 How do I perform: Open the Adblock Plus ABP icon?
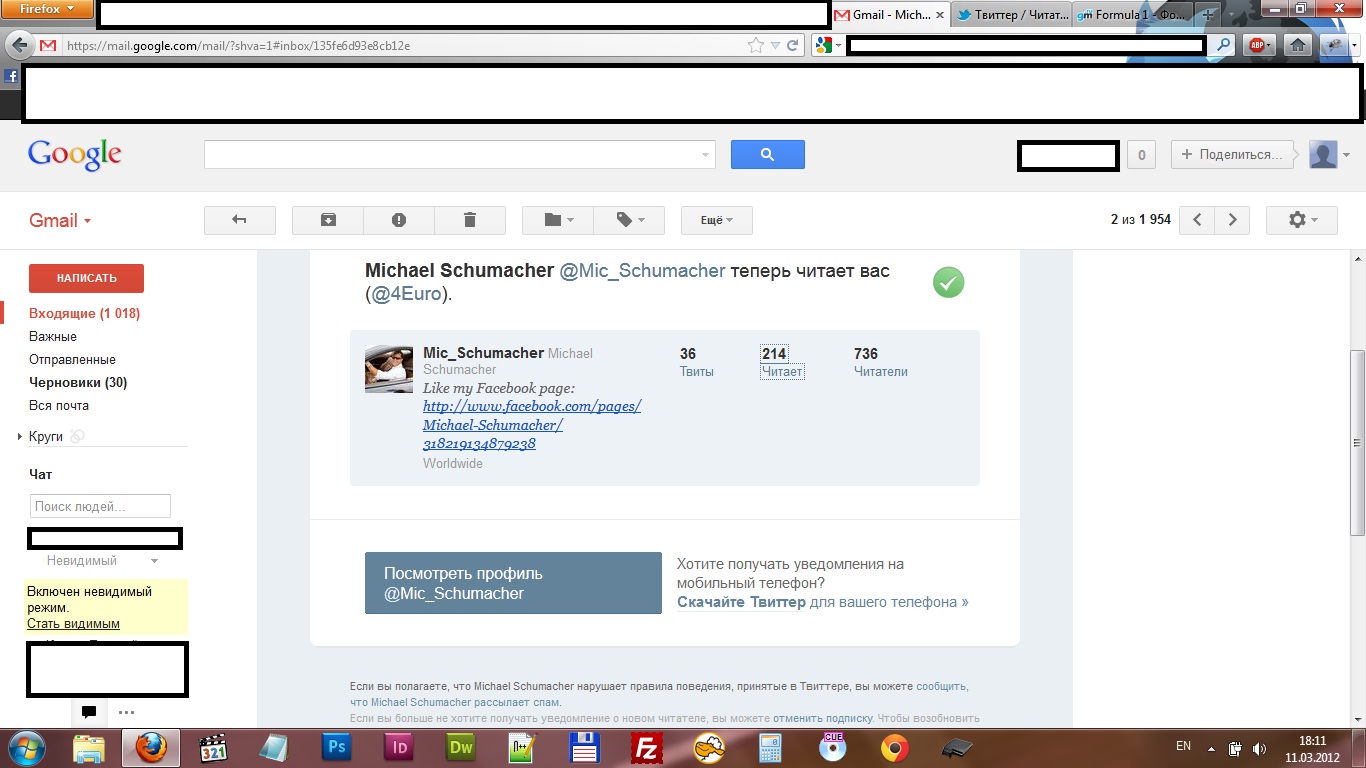click(1259, 45)
